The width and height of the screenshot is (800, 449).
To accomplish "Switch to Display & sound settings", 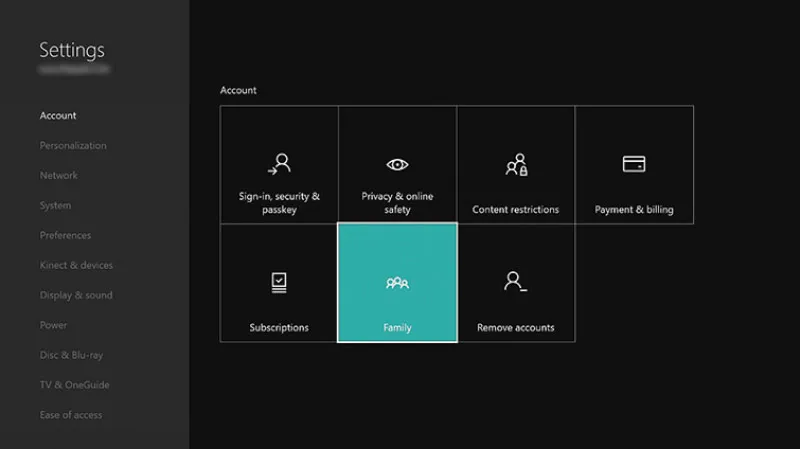I will tap(76, 296).
